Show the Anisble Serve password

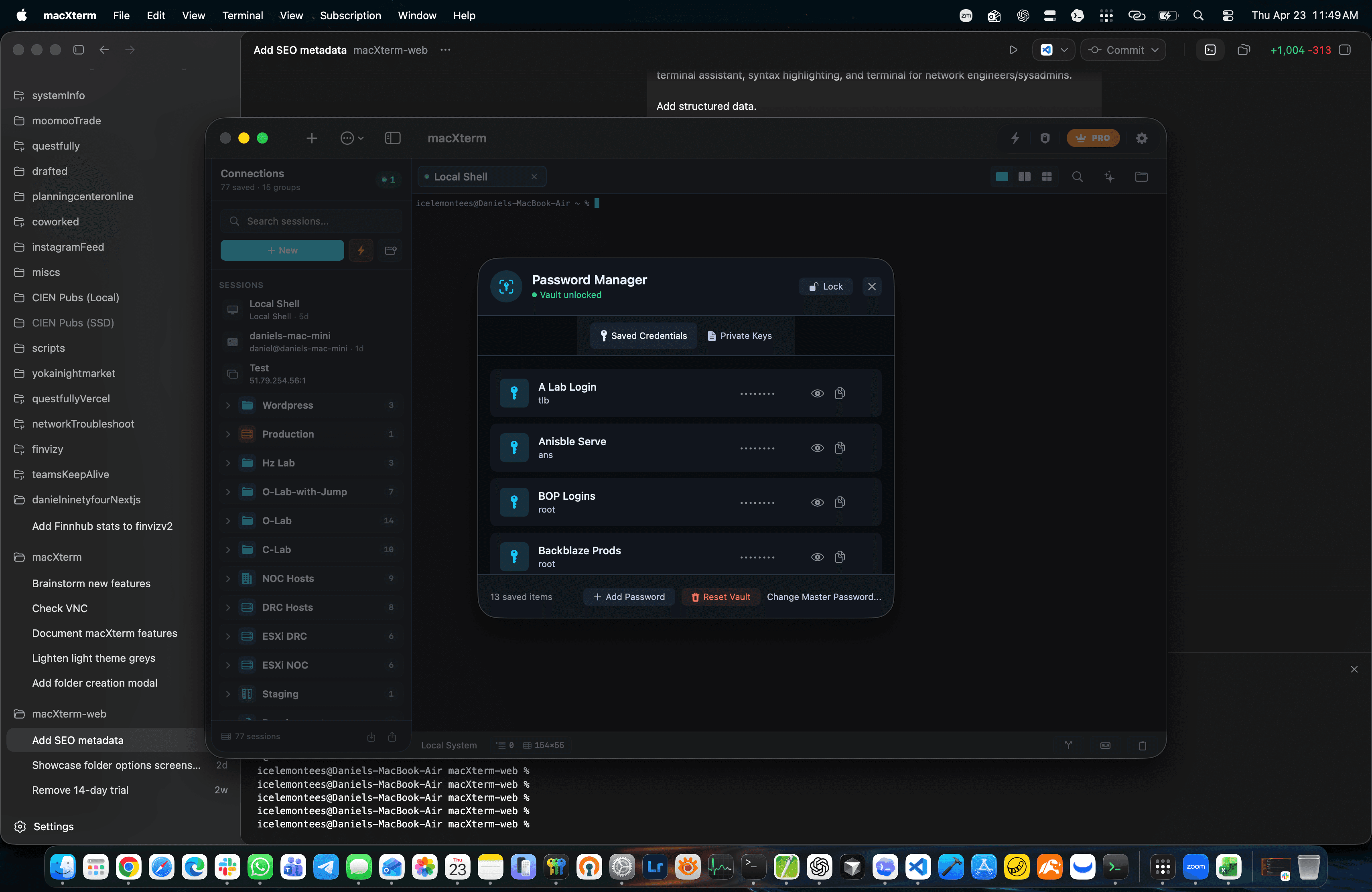point(817,448)
